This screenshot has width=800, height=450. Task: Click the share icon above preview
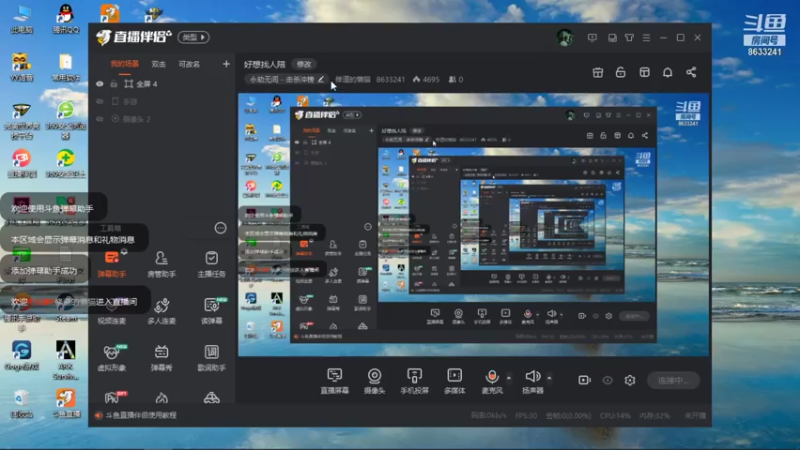691,72
